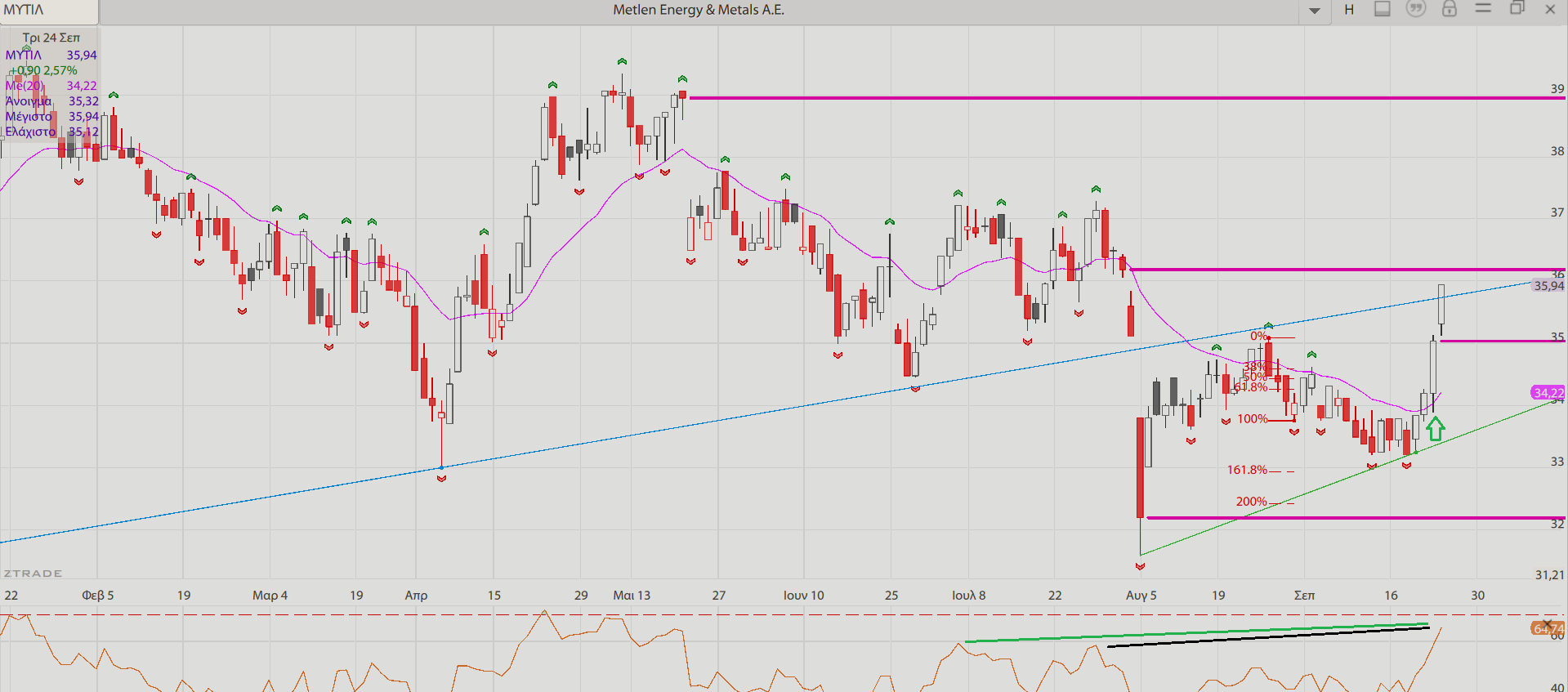Select the 0% Fibonacci level label
This screenshot has height=692, width=1568.
coord(1258,336)
